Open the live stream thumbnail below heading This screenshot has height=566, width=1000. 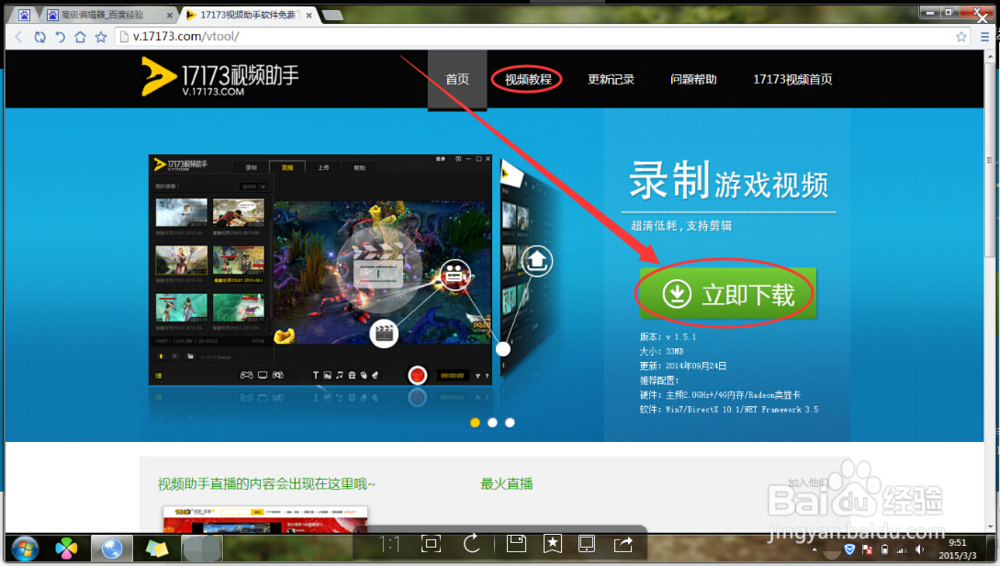point(265,519)
